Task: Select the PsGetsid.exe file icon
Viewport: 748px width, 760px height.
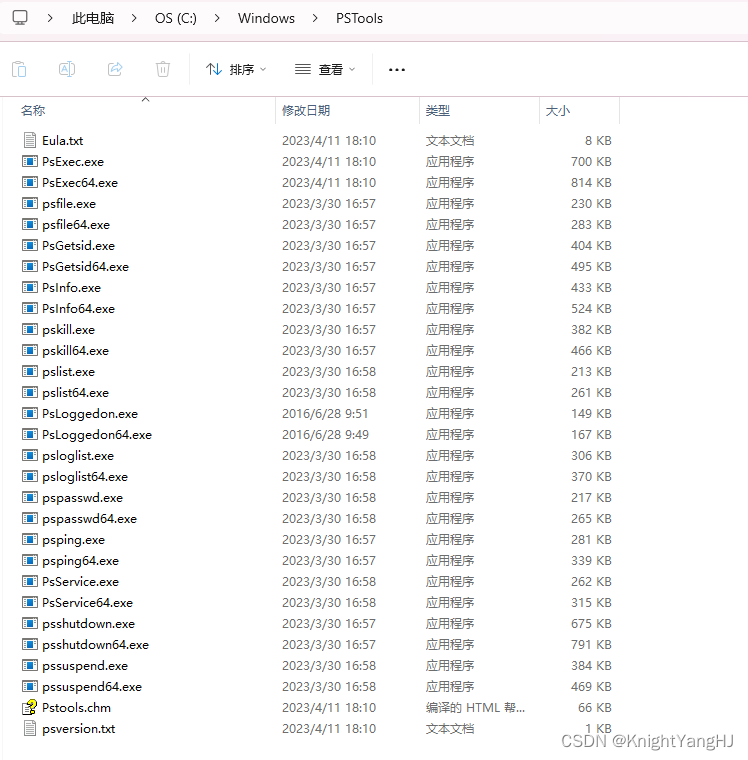Action: [30, 245]
